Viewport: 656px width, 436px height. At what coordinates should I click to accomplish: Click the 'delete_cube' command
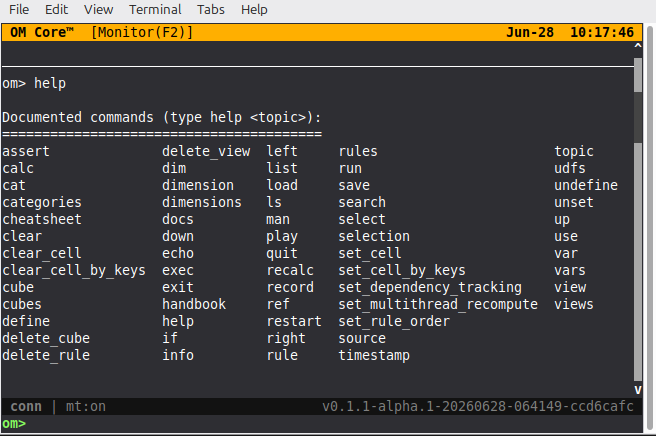[46, 338]
